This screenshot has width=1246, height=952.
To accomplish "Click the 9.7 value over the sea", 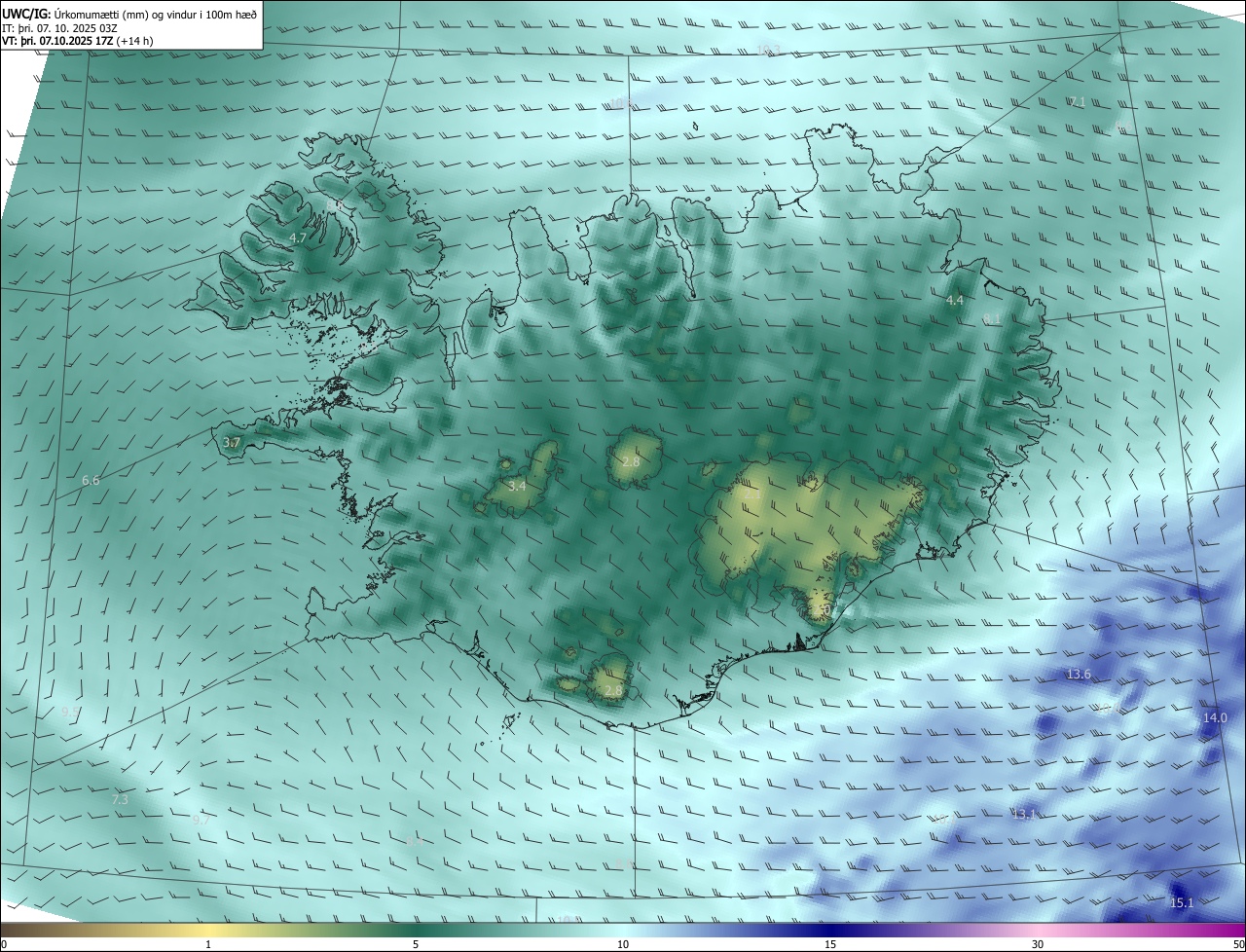I will click(x=201, y=820).
